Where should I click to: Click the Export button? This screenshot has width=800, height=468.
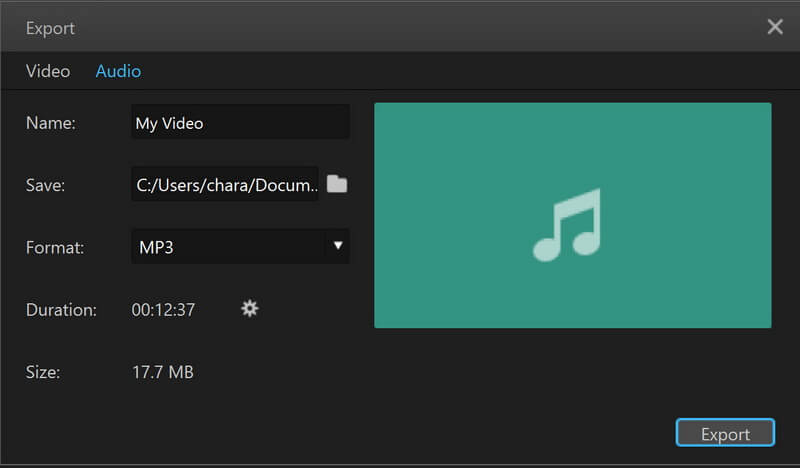[x=725, y=433]
